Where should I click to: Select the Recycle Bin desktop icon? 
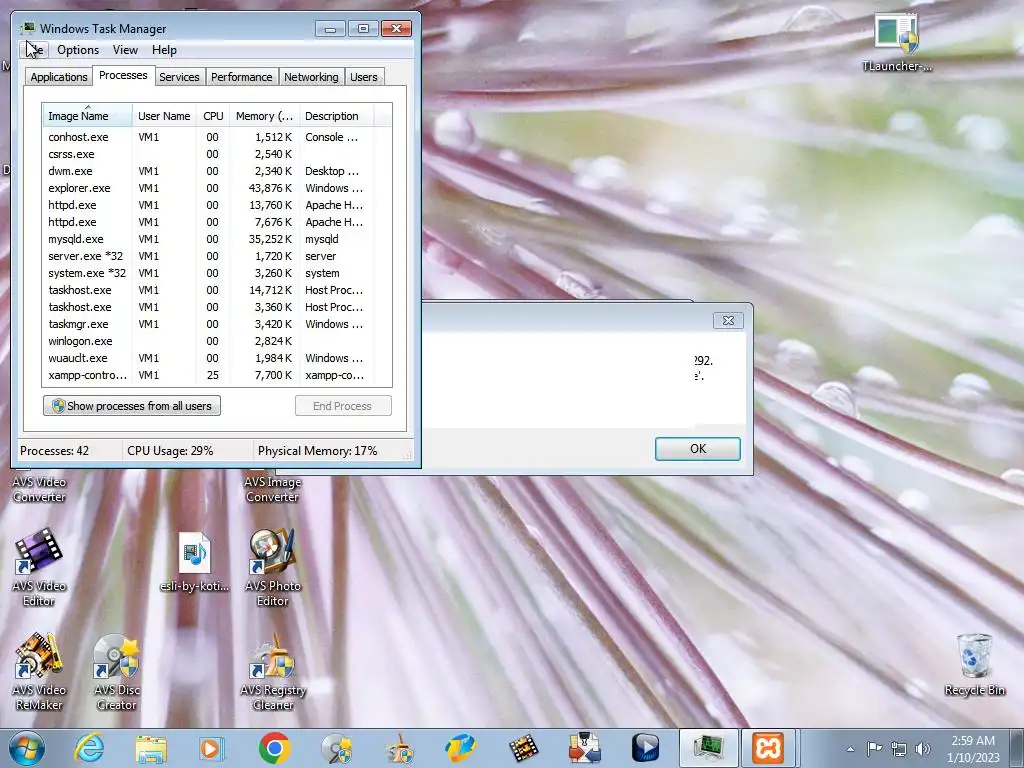(x=974, y=664)
